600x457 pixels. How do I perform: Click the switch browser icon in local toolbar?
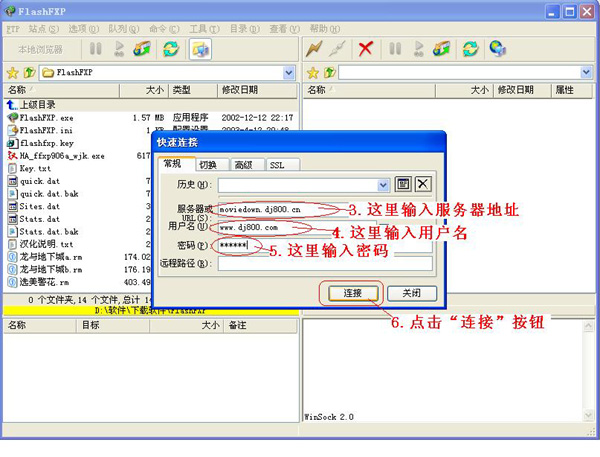[x=199, y=48]
